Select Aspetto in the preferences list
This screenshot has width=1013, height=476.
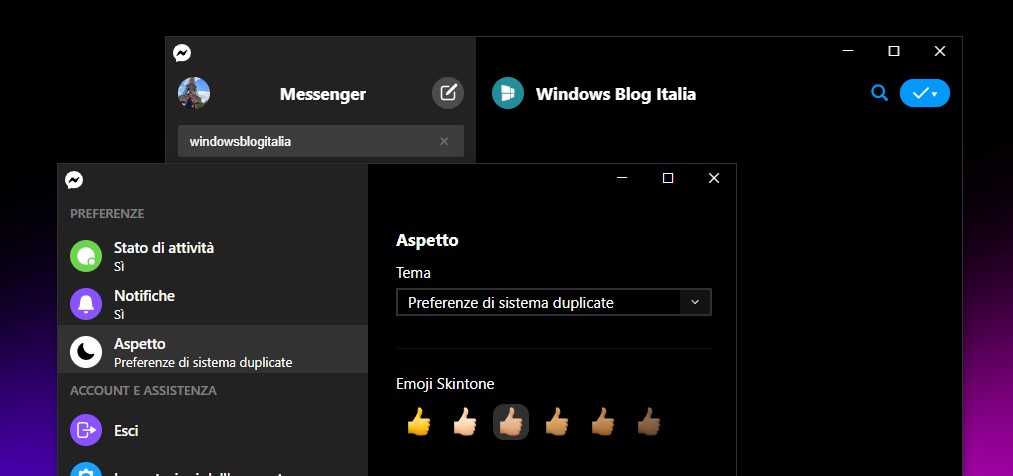(213, 349)
